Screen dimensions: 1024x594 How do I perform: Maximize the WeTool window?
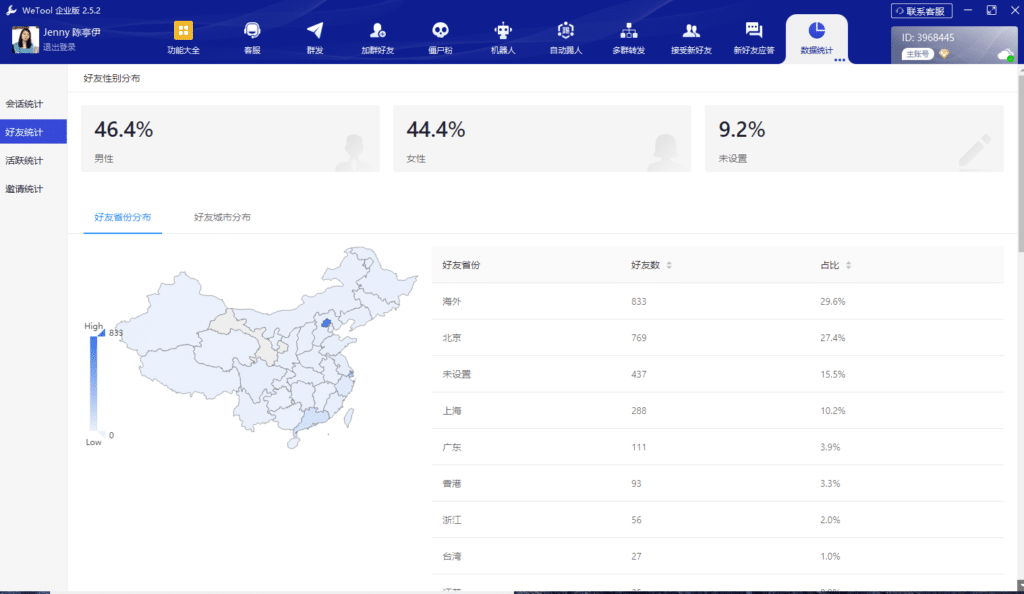click(991, 10)
